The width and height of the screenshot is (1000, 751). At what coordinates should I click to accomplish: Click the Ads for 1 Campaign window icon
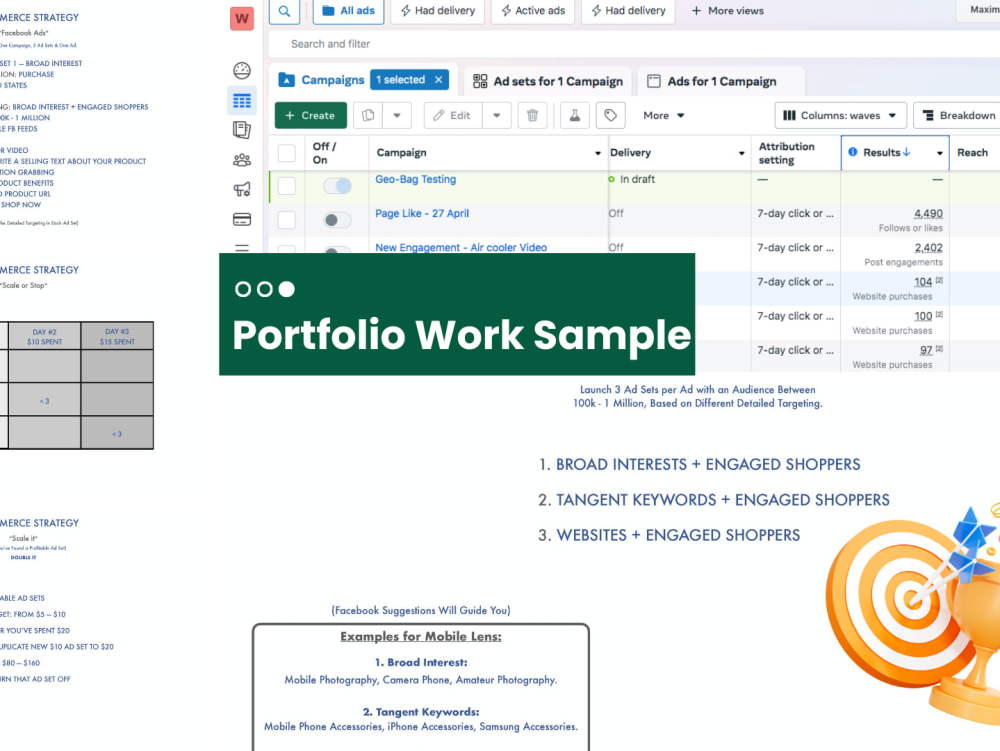point(654,81)
